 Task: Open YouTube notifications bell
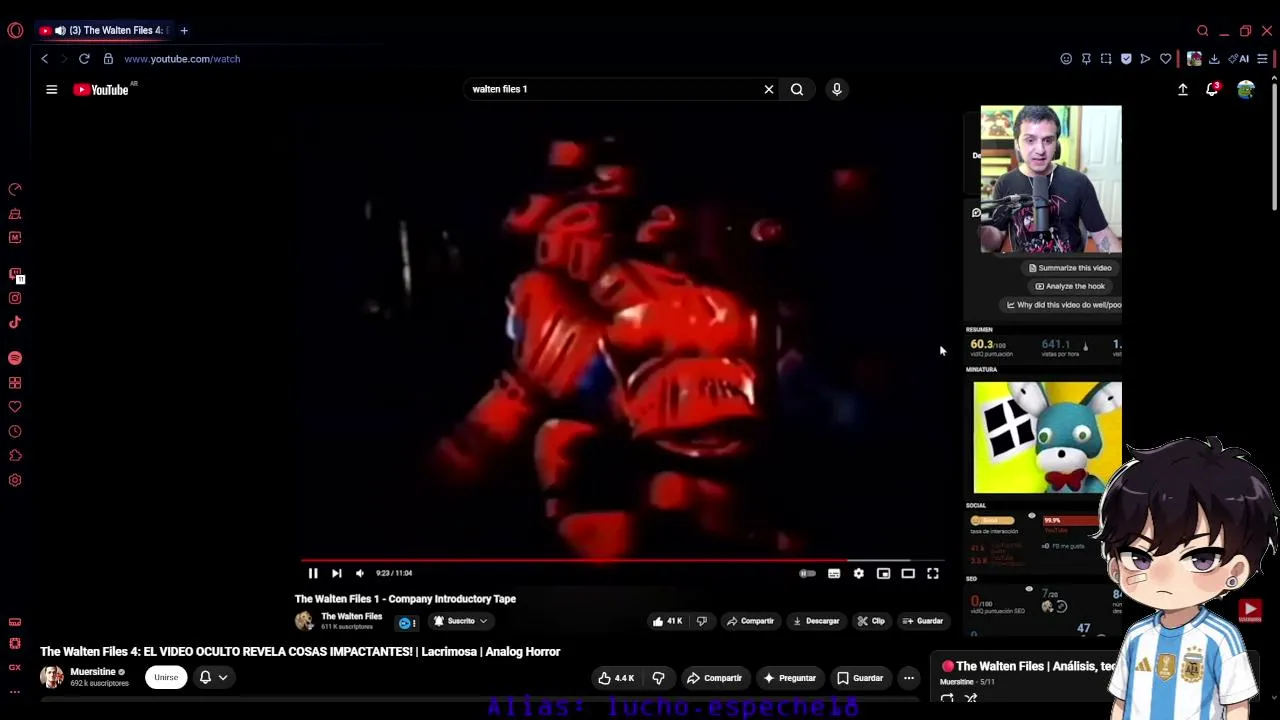[x=1212, y=89]
